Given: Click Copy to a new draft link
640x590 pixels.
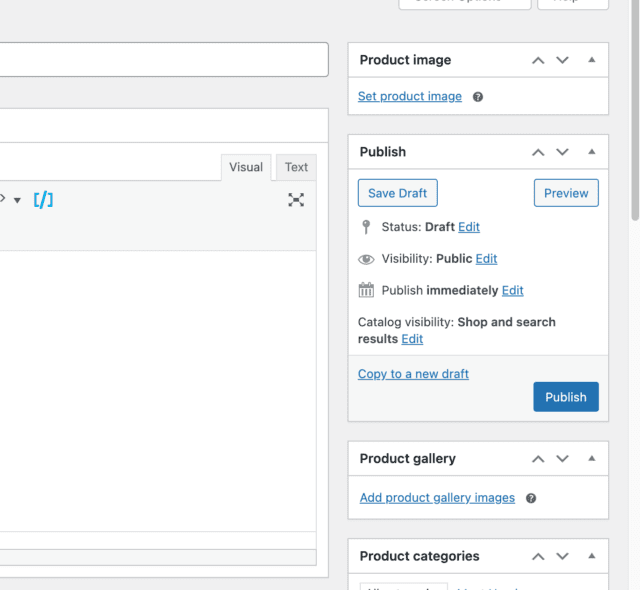Looking at the screenshot, I should click(413, 374).
